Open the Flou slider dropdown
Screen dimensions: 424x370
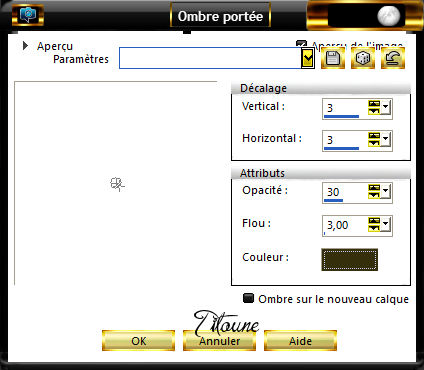point(386,224)
